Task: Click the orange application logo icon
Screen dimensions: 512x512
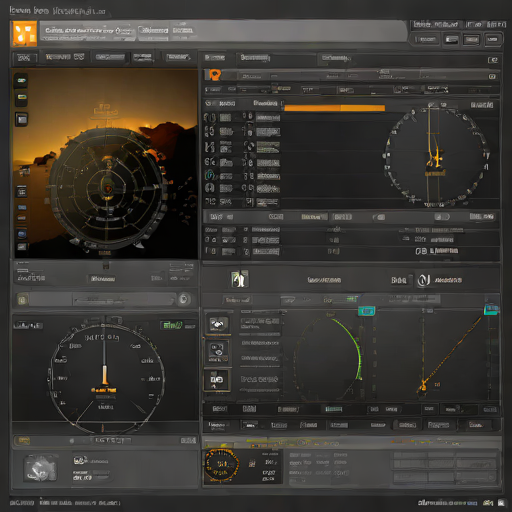Action: pyautogui.click(x=25, y=34)
